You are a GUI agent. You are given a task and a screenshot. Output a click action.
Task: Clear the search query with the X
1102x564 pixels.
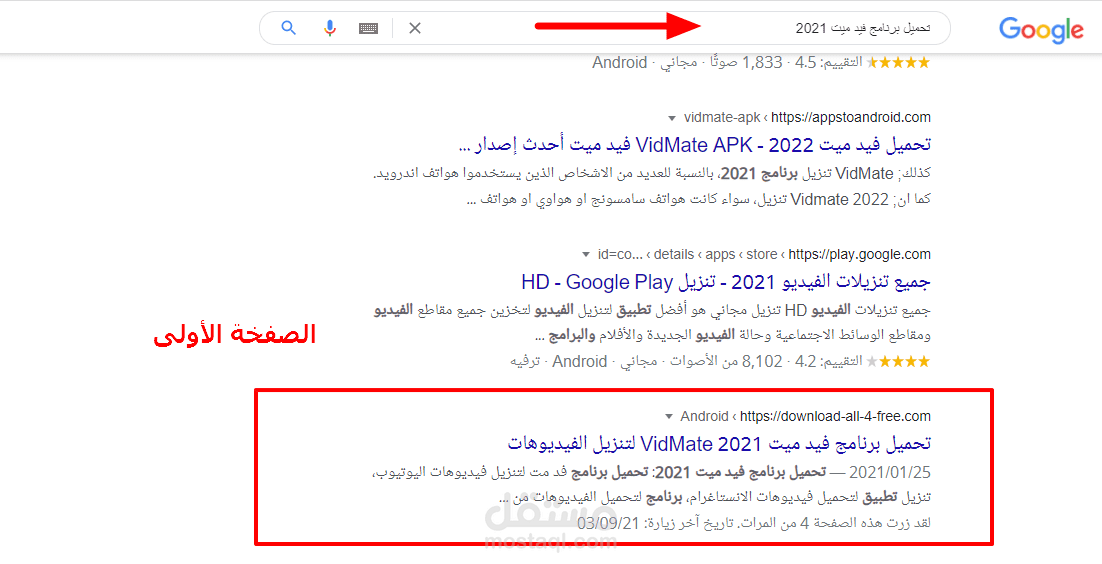click(415, 28)
